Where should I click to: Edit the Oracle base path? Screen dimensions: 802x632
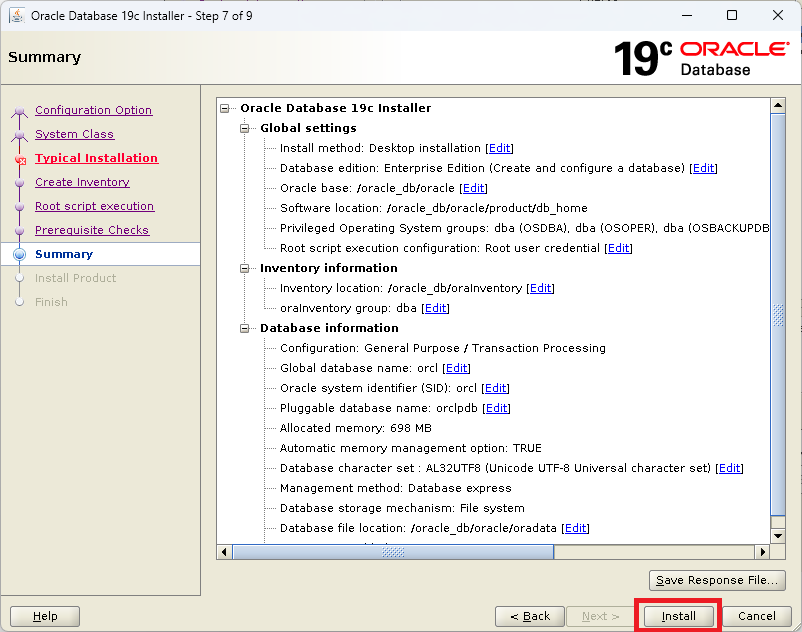click(x=473, y=188)
